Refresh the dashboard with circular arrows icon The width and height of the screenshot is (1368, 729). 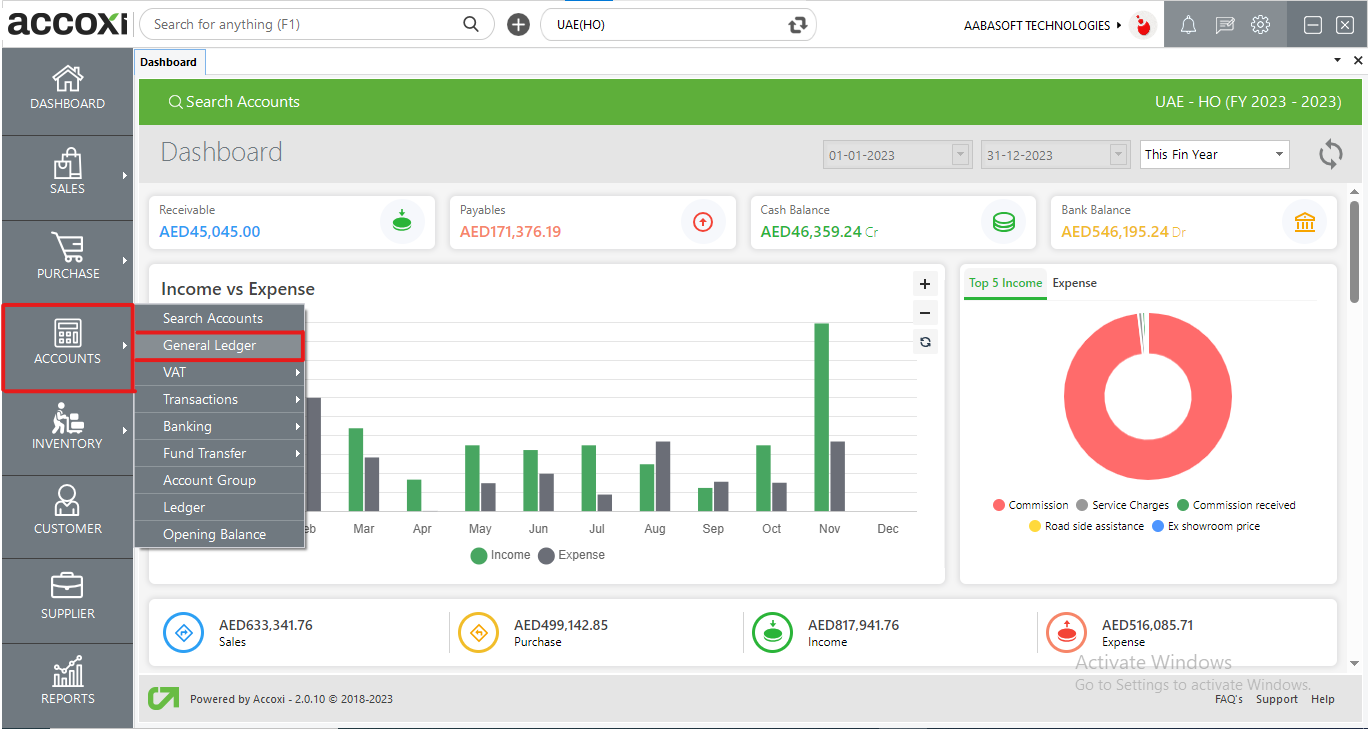(x=1330, y=154)
